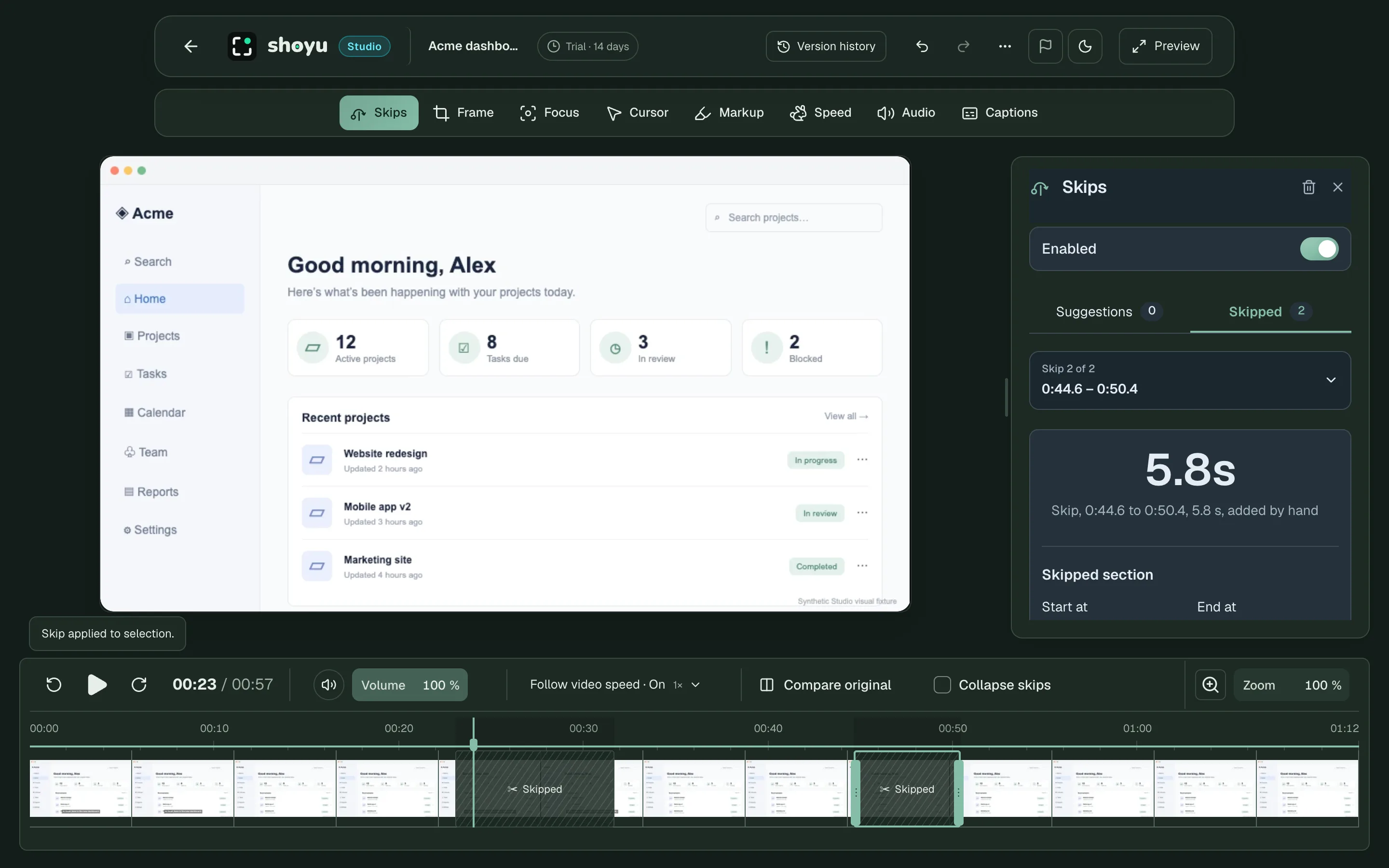Play the video

tap(97, 684)
